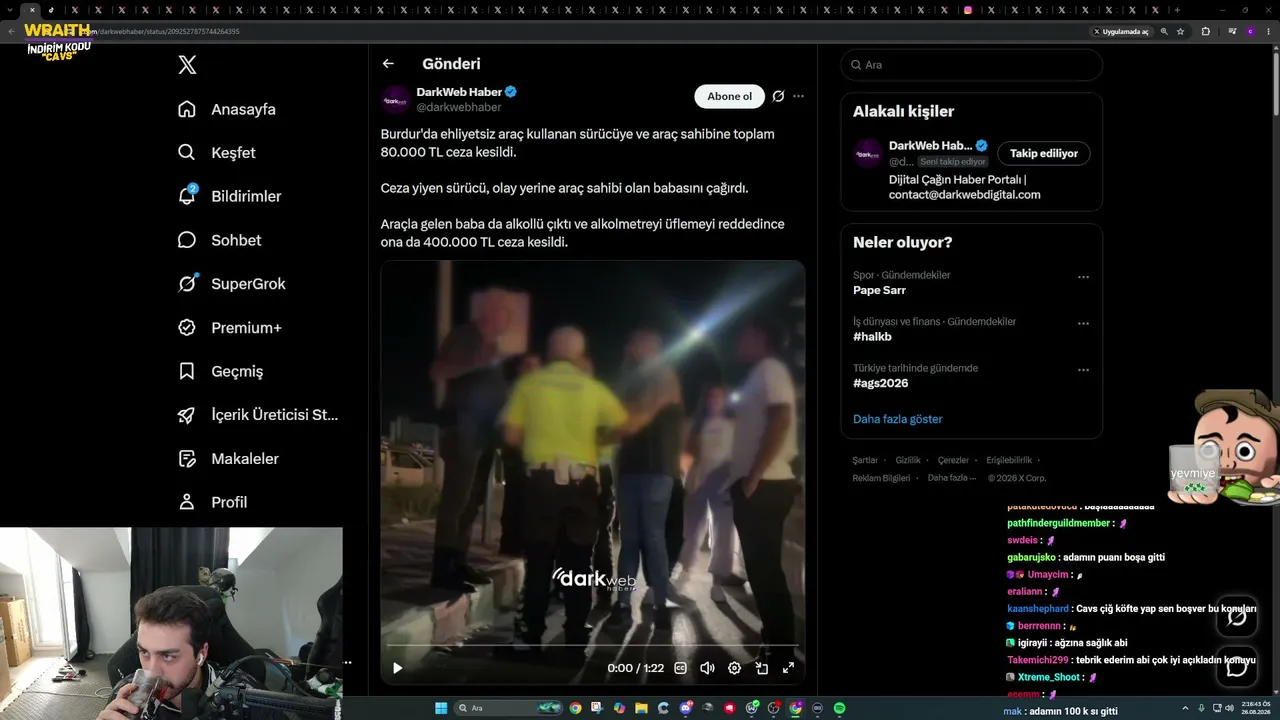Open the Chrome profile avatar
Viewport: 1280px width, 720px height.
1250,31
